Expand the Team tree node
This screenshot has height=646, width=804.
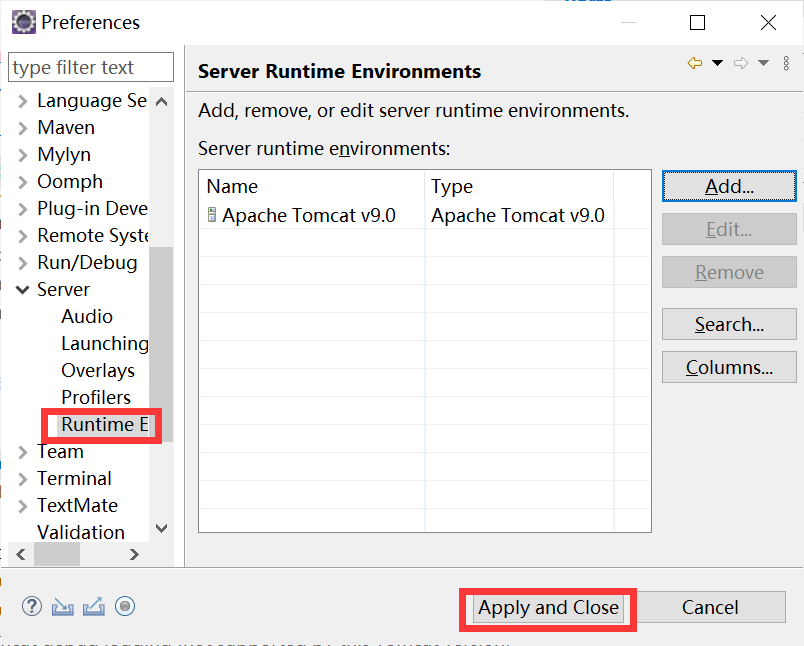[22, 452]
